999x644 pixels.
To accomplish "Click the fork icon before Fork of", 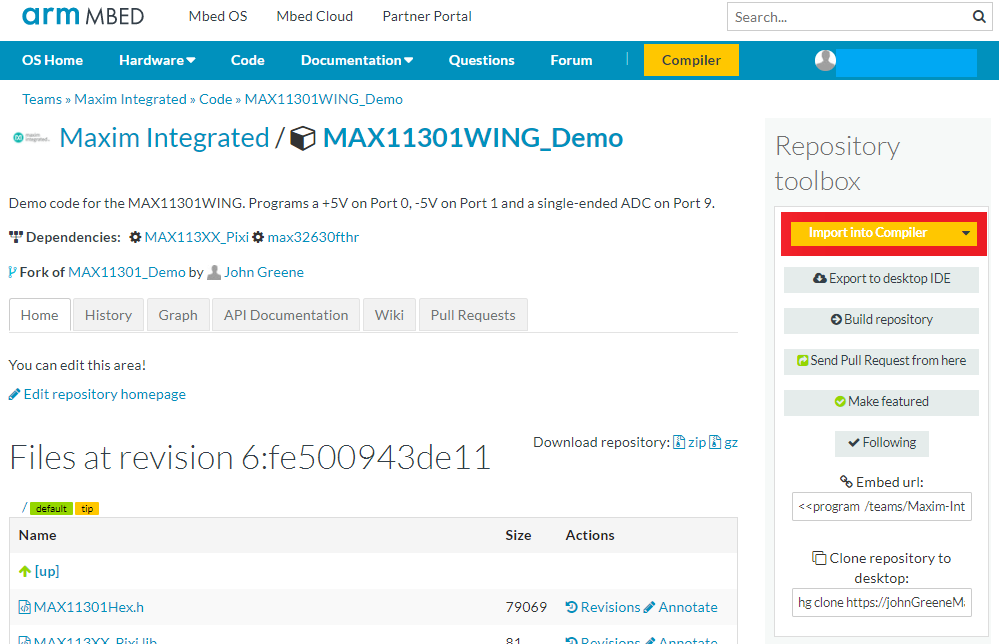I will [12, 272].
